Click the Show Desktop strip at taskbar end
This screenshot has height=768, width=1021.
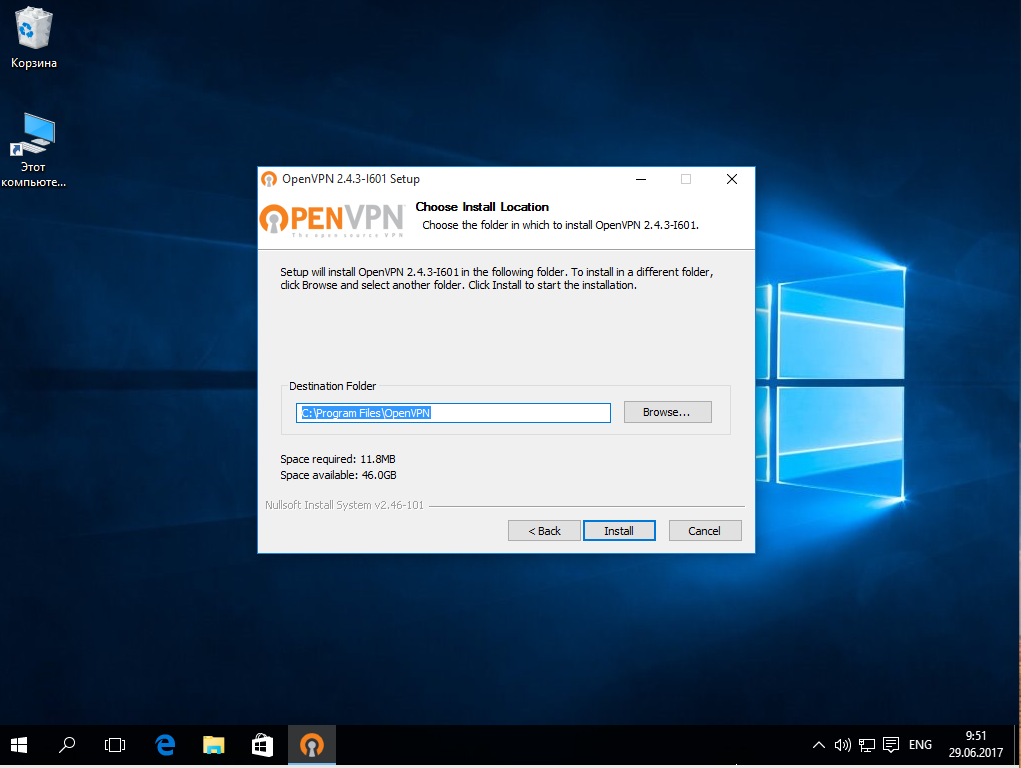coord(1017,745)
